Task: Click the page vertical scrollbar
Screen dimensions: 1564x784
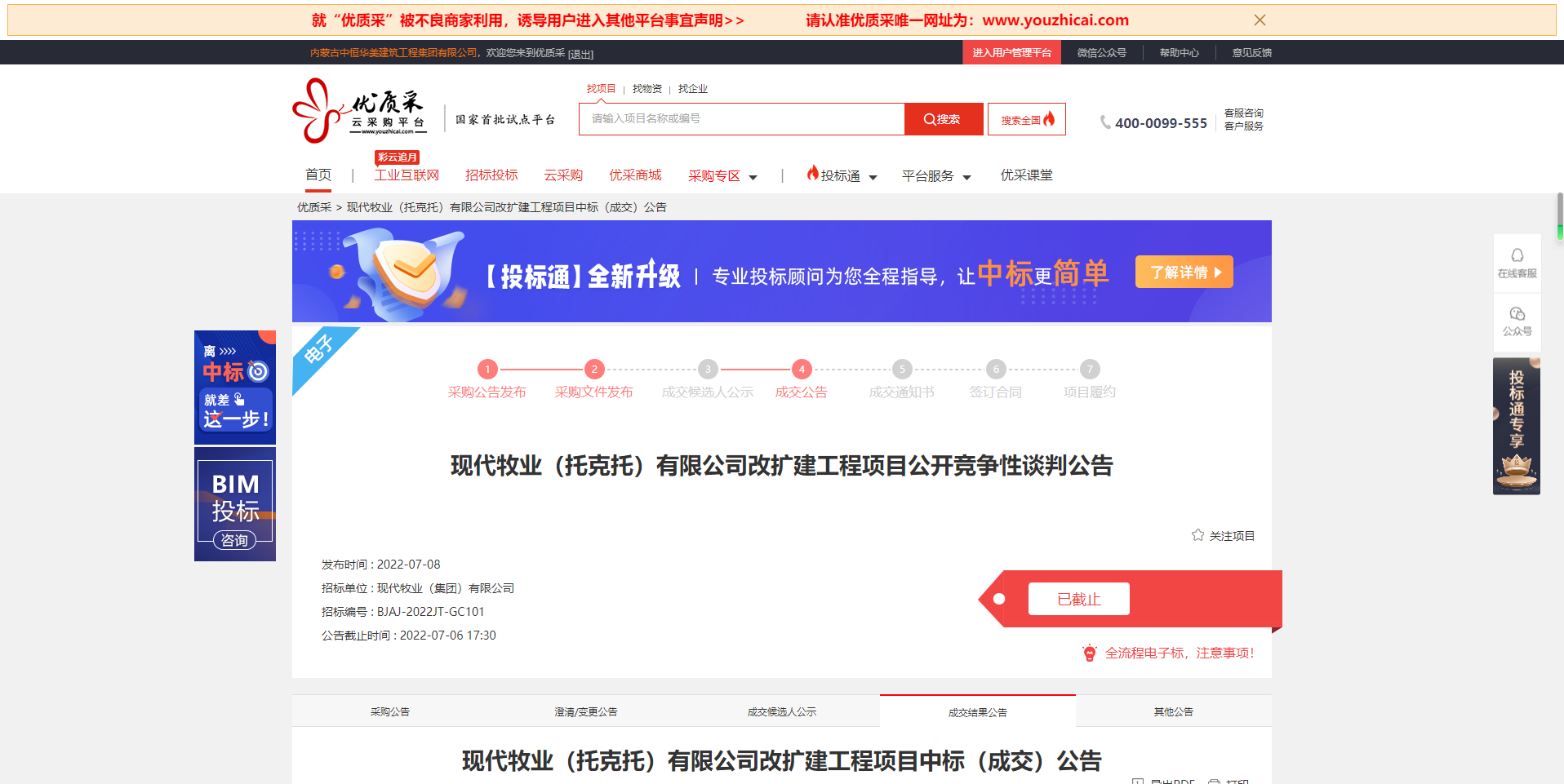Action: click(1560, 216)
